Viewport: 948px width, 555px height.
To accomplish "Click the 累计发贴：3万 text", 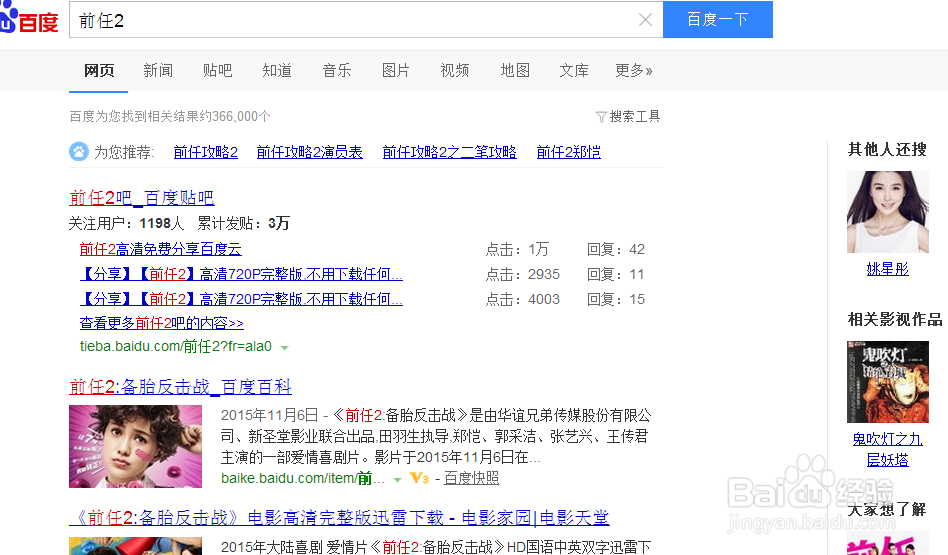I will [244, 224].
